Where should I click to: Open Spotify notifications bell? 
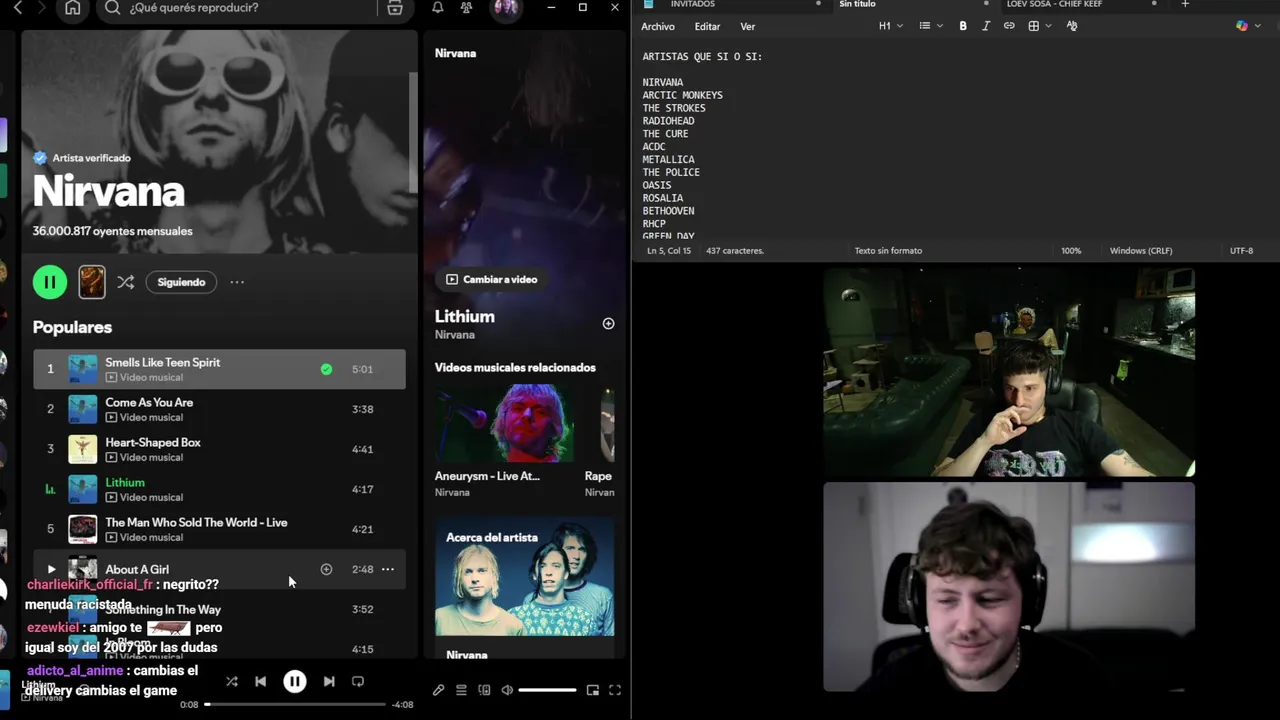point(438,8)
